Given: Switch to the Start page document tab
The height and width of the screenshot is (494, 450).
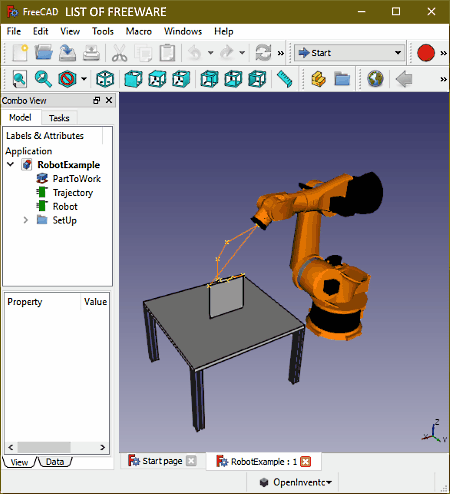Looking at the screenshot, I should tap(162, 461).
